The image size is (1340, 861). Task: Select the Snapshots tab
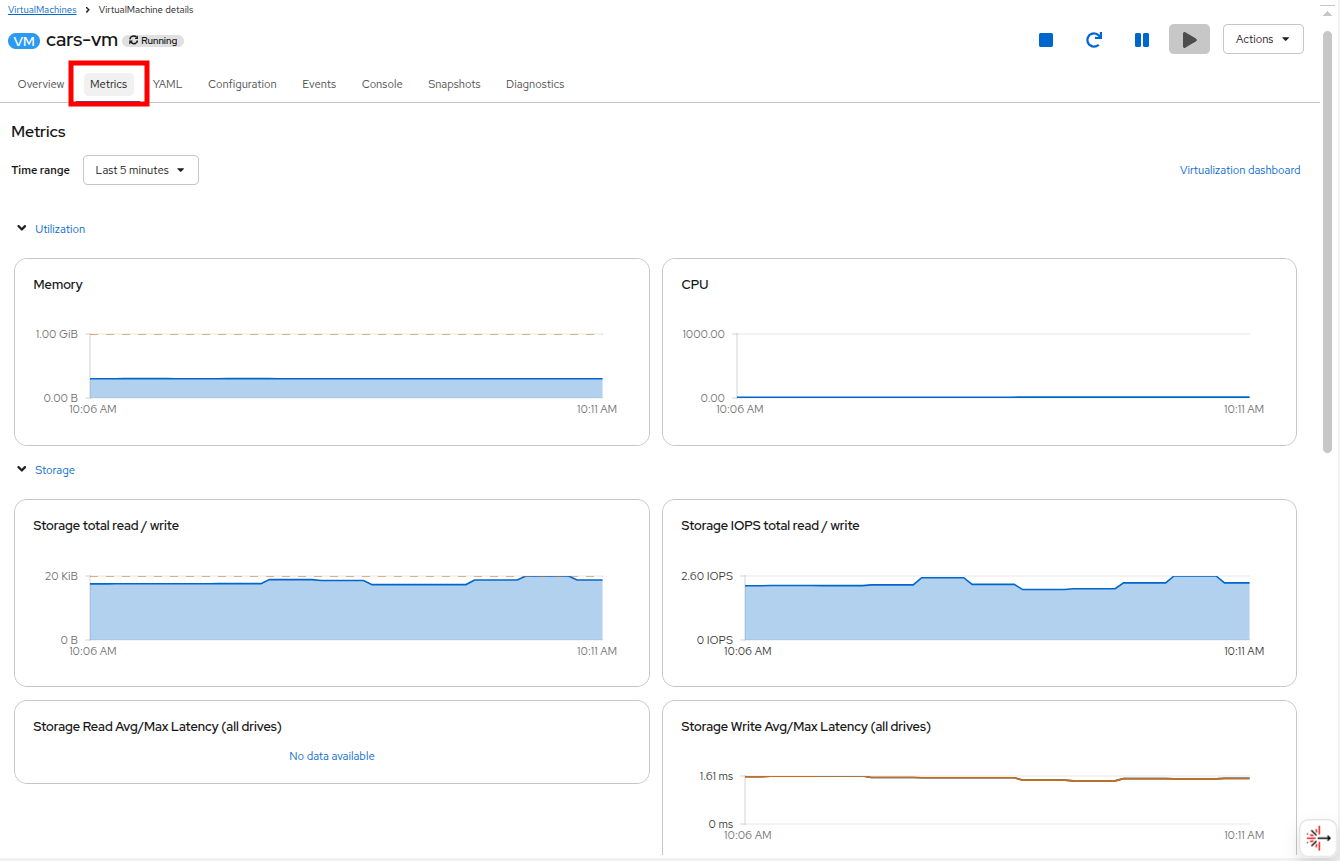[x=454, y=84]
